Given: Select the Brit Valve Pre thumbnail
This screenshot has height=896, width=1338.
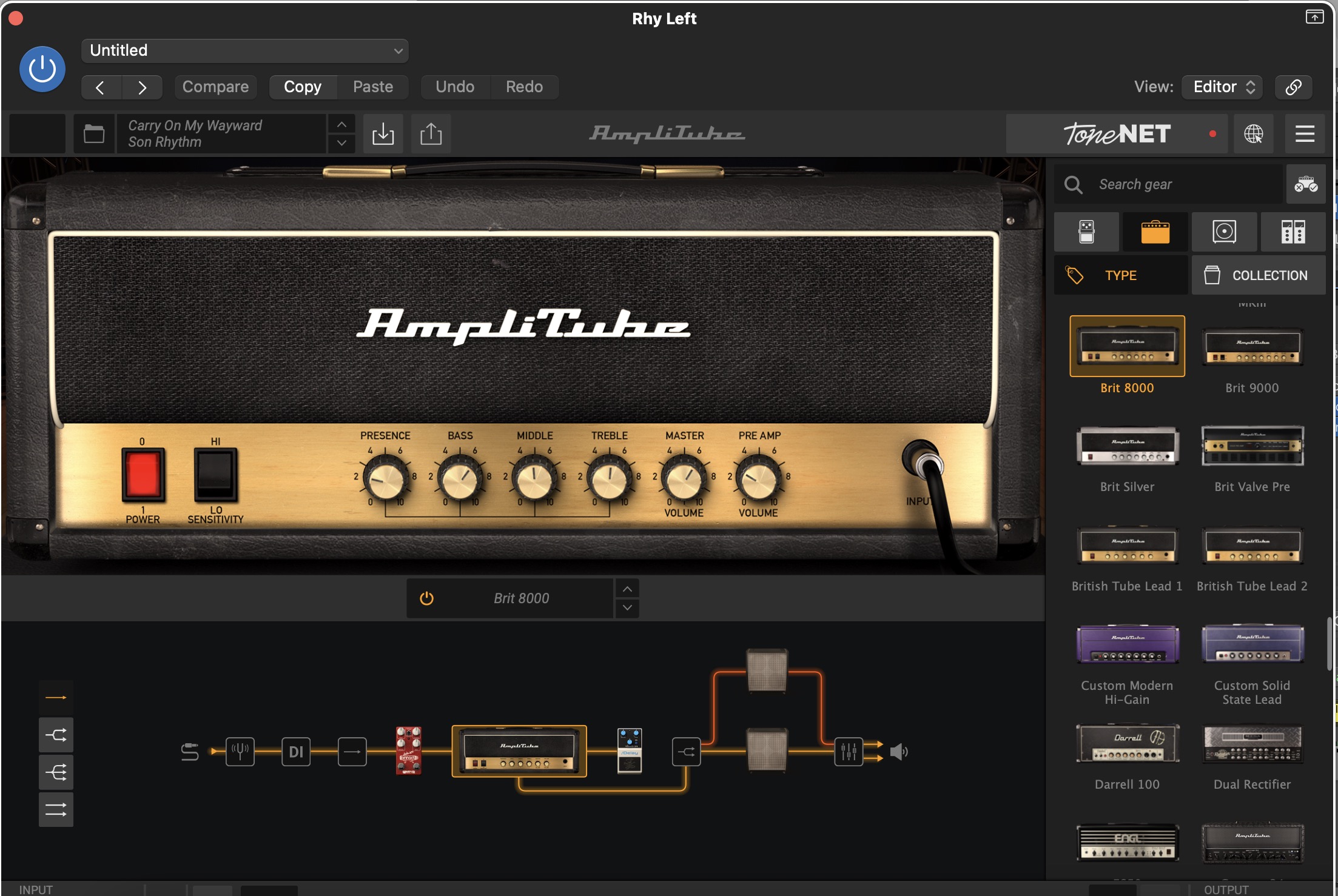Looking at the screenshot, I should [x=1252, y=446].
